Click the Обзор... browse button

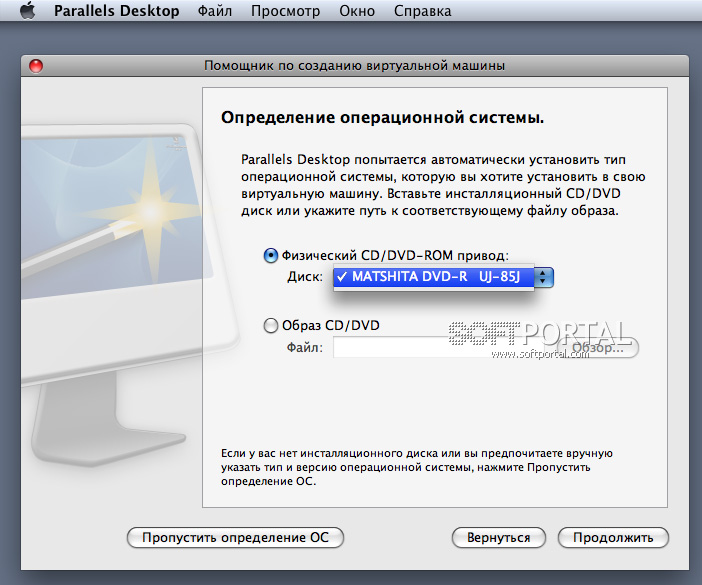pyautogui.click(x=597, y=348)
